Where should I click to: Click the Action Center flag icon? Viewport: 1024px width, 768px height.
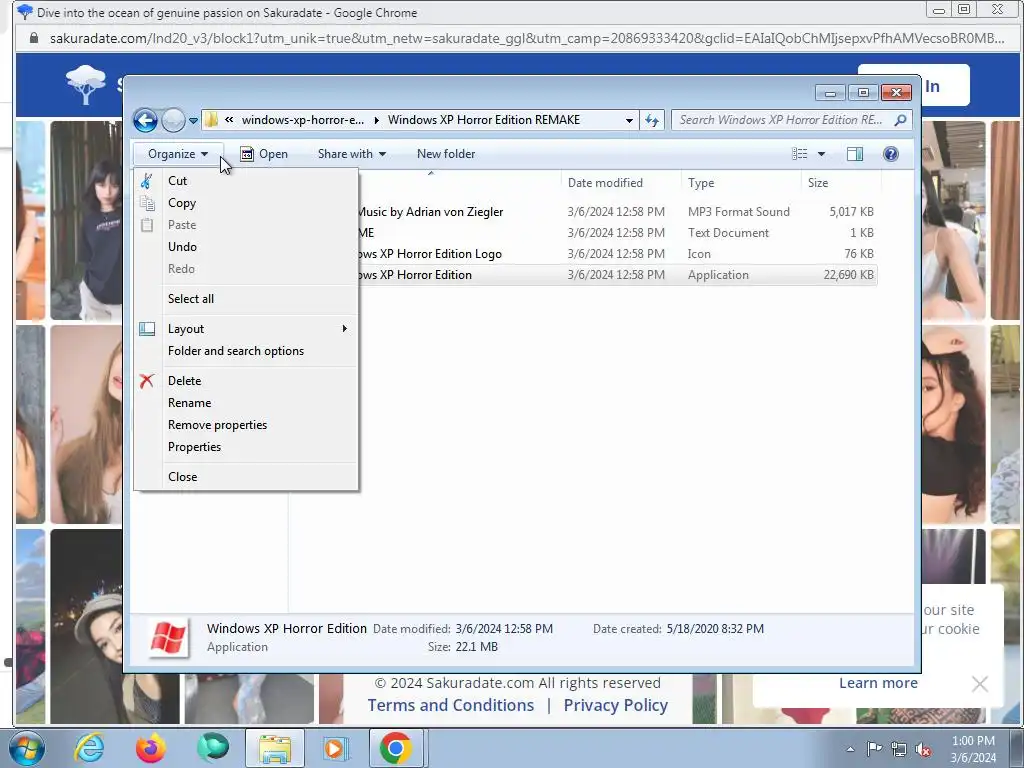[x=874, y=749]
